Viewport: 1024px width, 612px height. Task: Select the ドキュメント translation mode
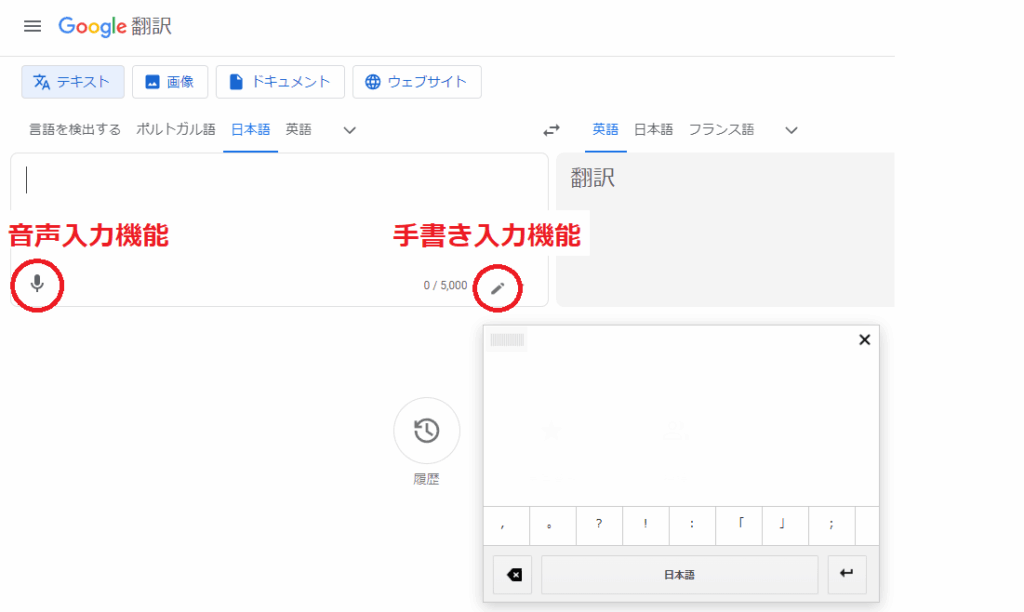[x=280, y=82]
